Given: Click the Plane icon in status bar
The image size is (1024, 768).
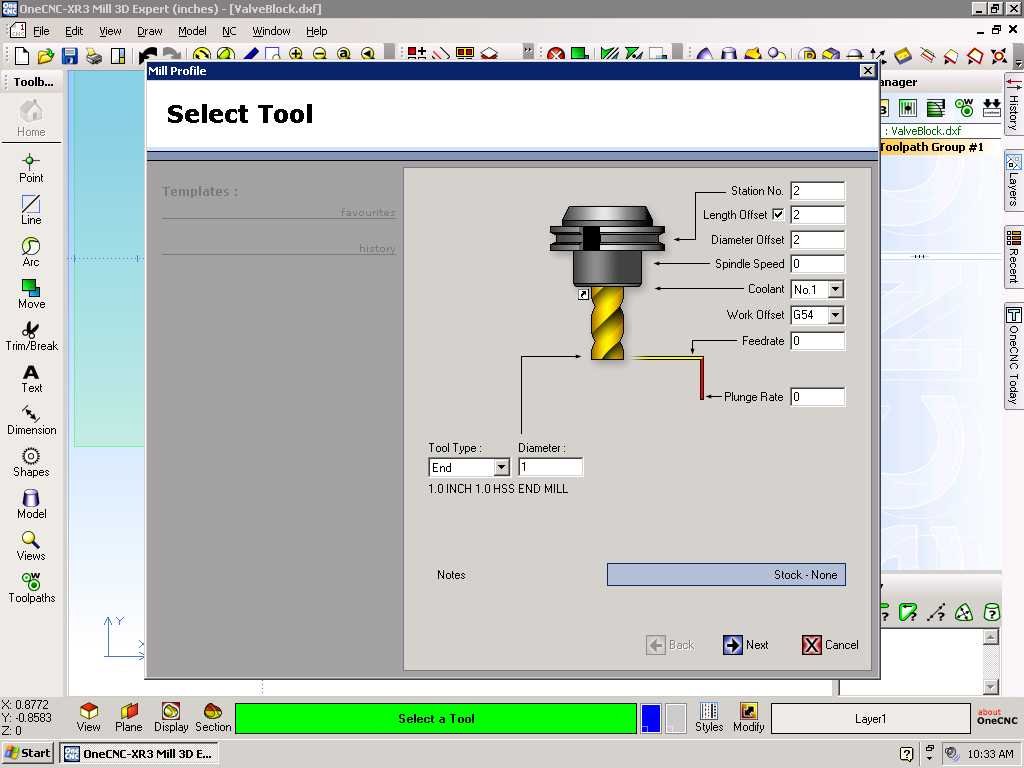Looking at the screenshot, I should (x=129, y=718).
